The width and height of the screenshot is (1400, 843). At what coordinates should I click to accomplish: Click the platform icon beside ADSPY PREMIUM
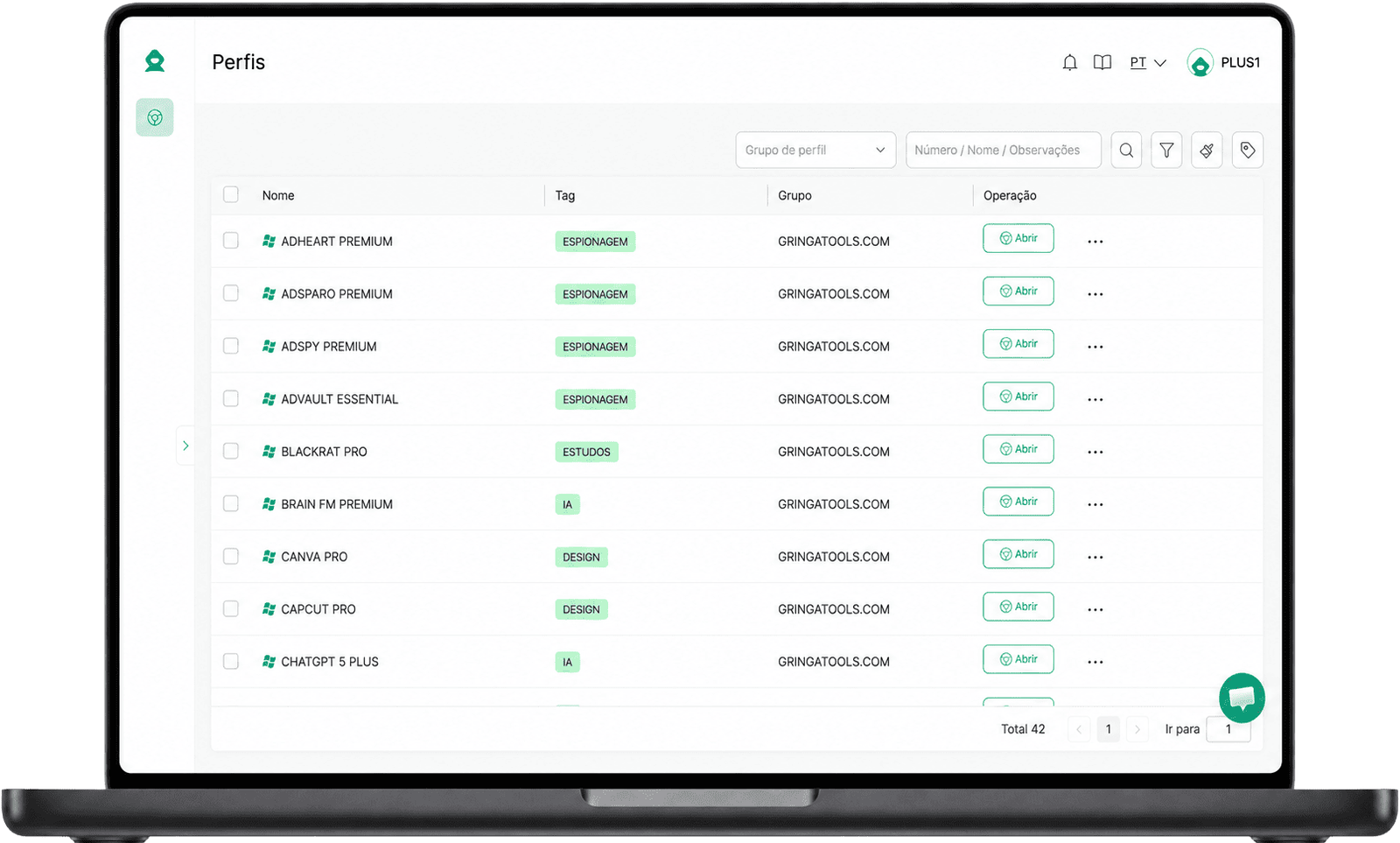(x=269, y=346)
